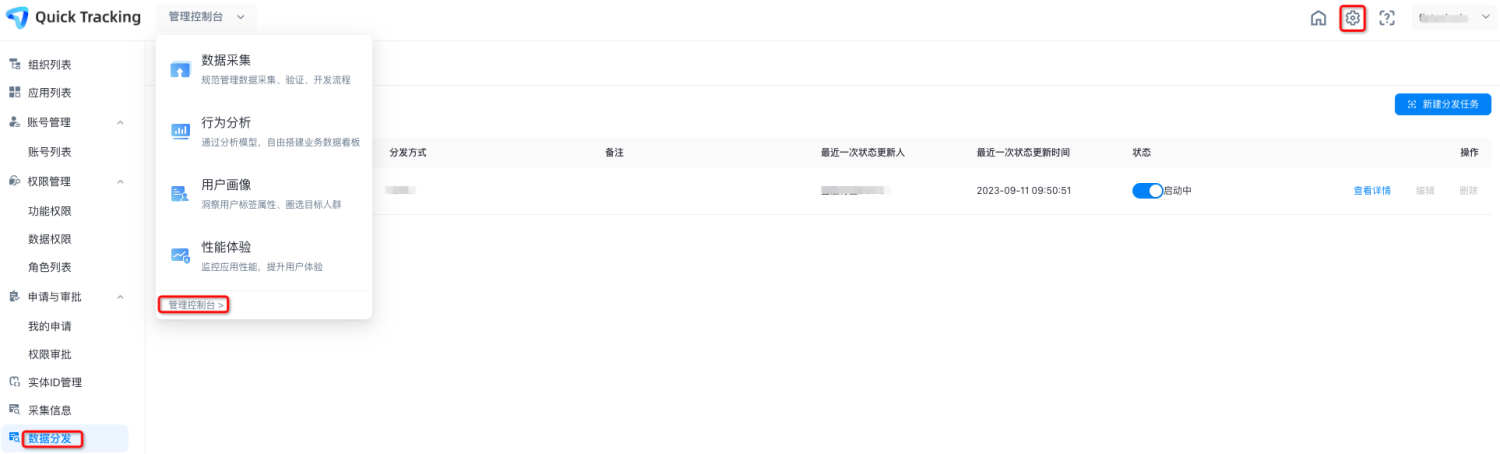1500x454 pixels.
Task: Click the disabled 删除 link
Action: pyautogui.click(x=1468, y=190)
